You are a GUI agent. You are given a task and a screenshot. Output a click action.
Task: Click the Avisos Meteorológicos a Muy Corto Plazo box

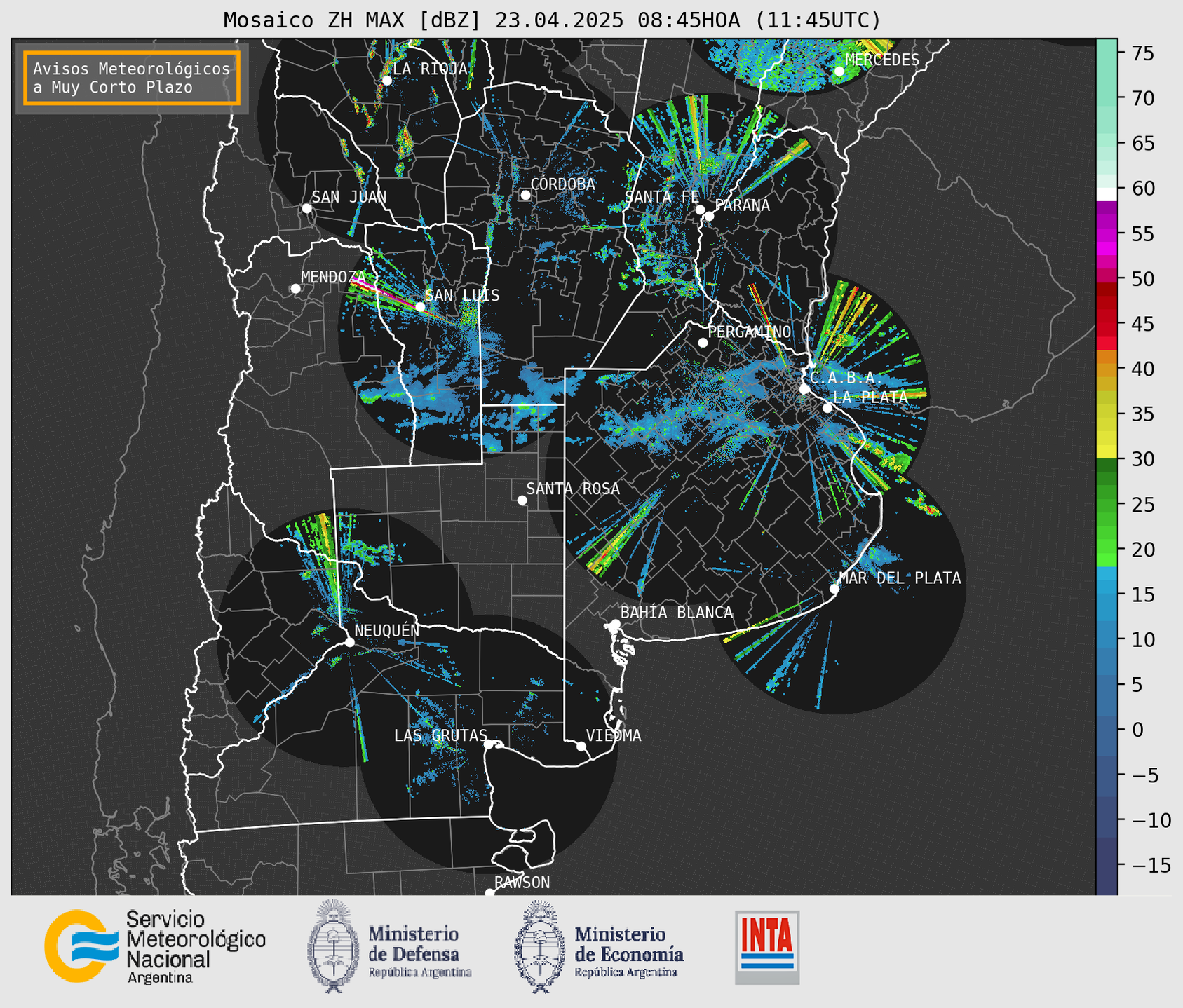pyautogui.click(x=132, y=78)
